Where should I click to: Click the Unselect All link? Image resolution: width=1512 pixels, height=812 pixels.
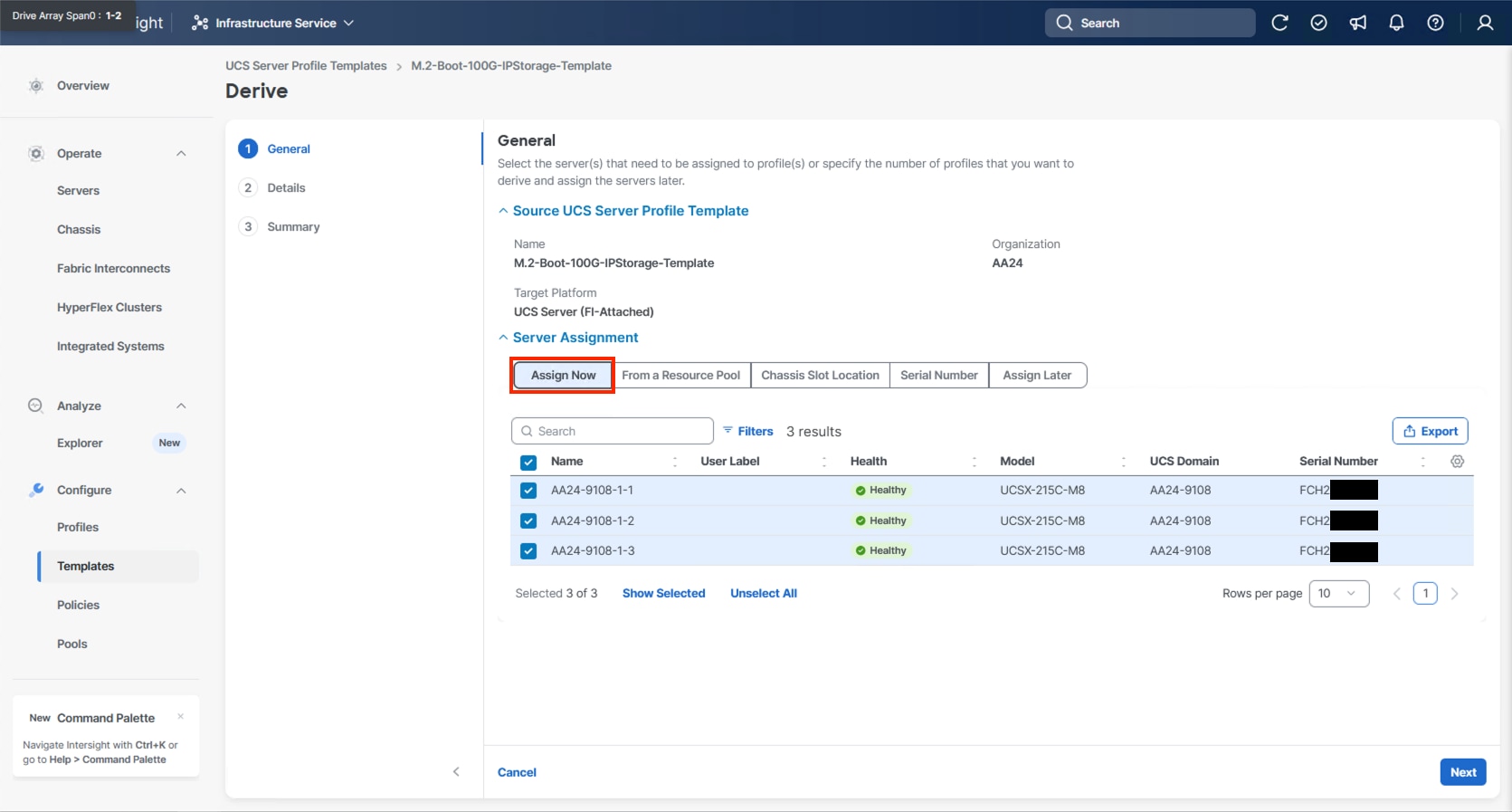(763, 594)
